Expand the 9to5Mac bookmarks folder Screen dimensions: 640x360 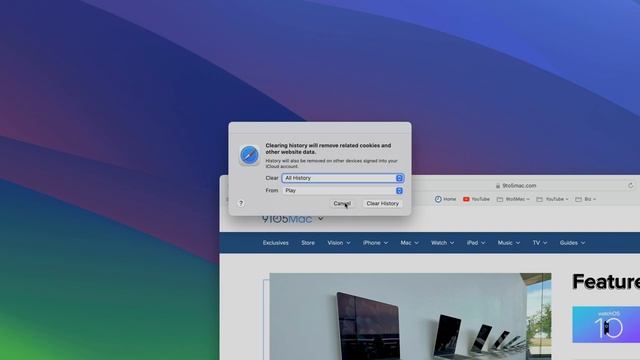513,199
